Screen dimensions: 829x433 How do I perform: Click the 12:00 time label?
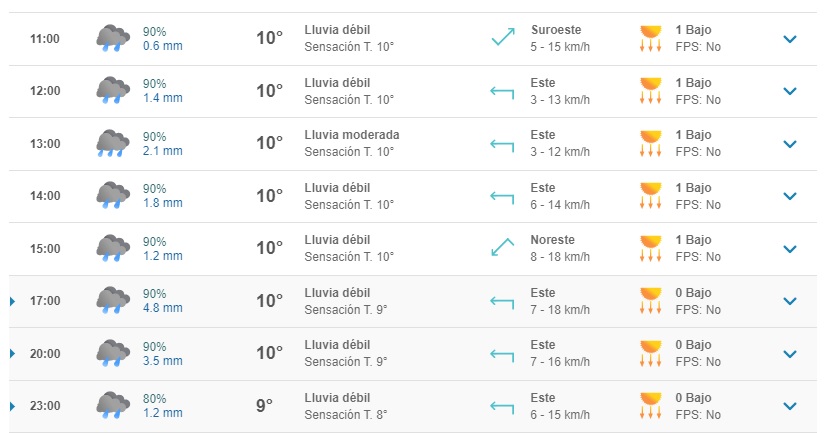click(x=45, y=91)
